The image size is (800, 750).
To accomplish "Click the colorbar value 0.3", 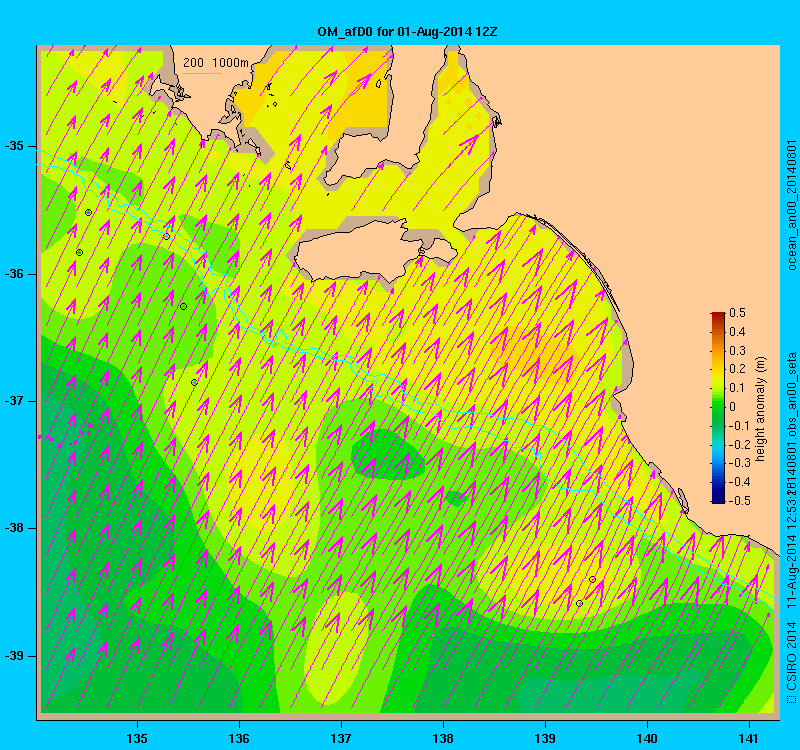I will (x=737, y=351).
